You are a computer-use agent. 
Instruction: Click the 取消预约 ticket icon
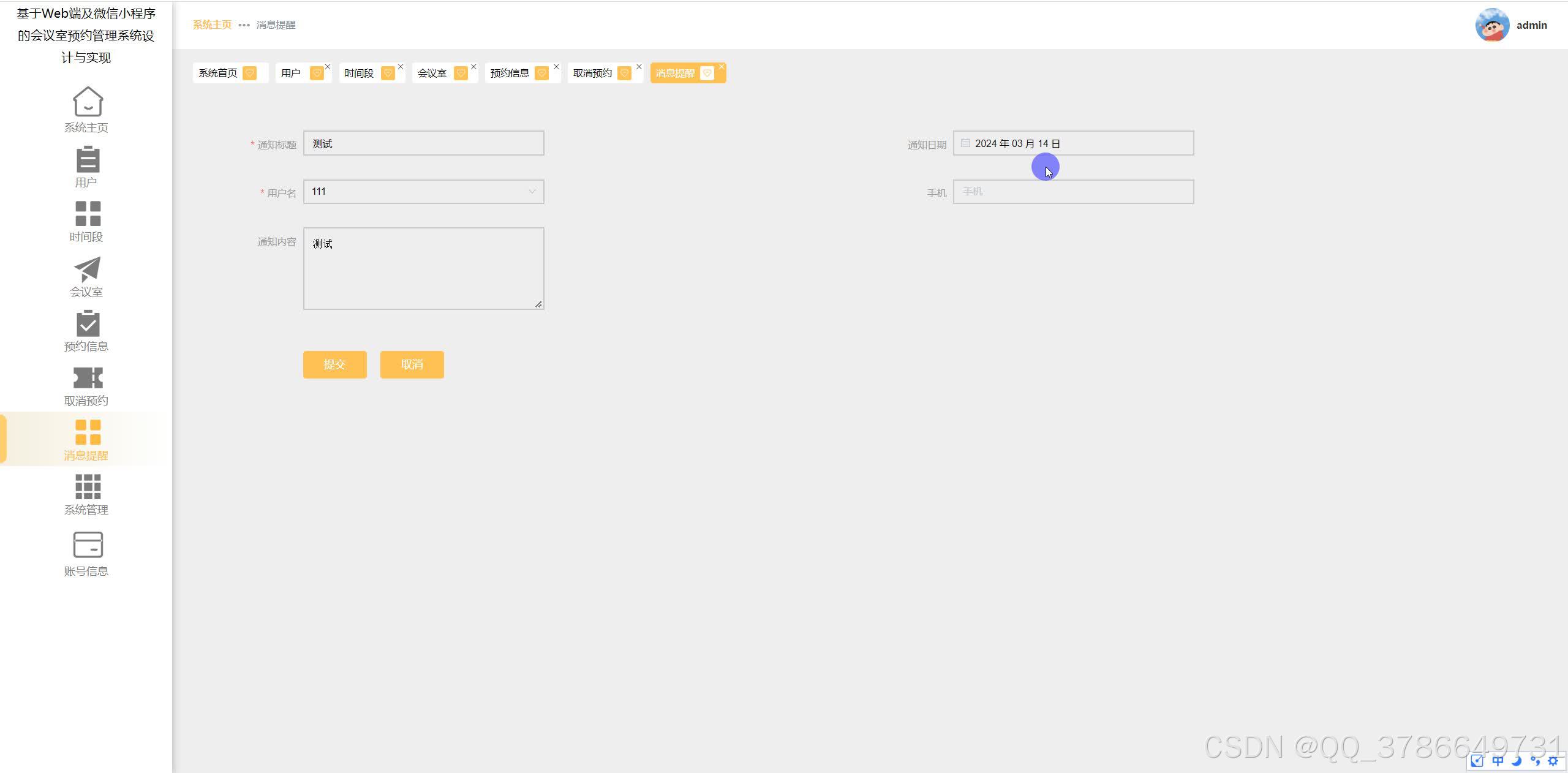pyautogui.click(x=88, y=378)
